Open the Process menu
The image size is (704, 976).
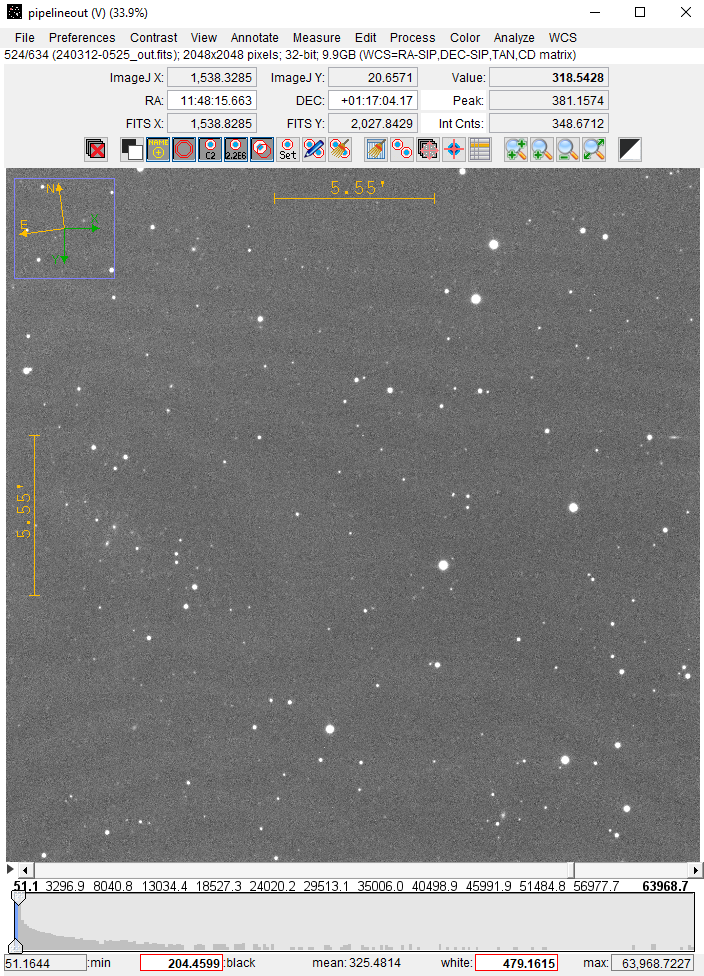(412, 38)
